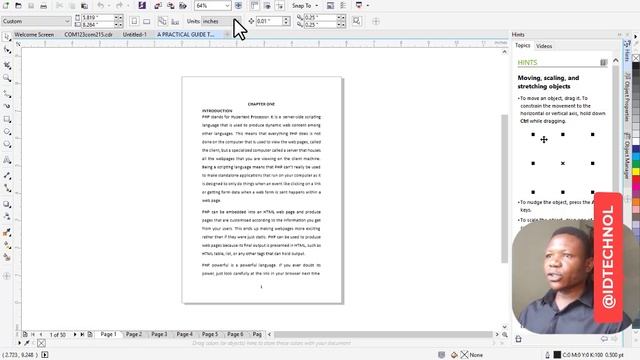Click the Undo arrow icon
Screen dimensions: 640x360
(x=100, y=6)
